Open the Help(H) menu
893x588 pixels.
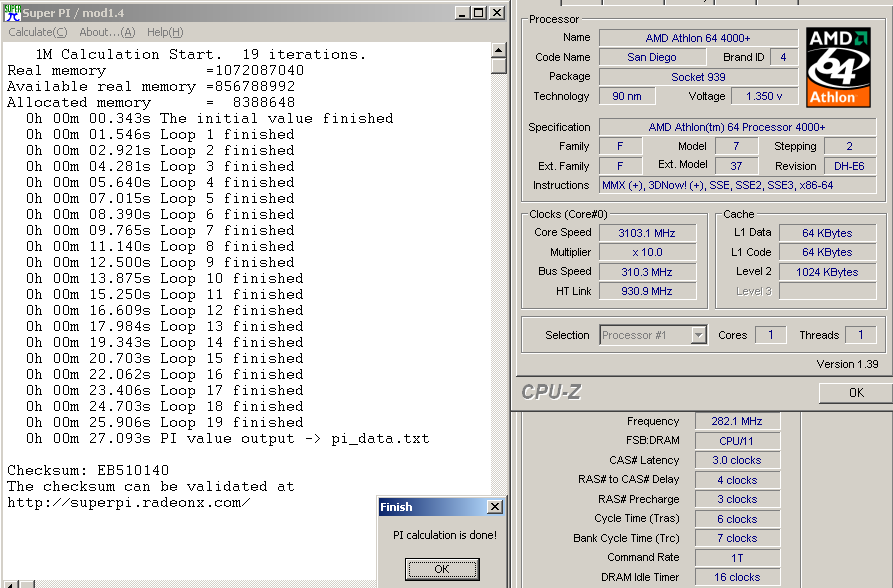click(165, 32)
